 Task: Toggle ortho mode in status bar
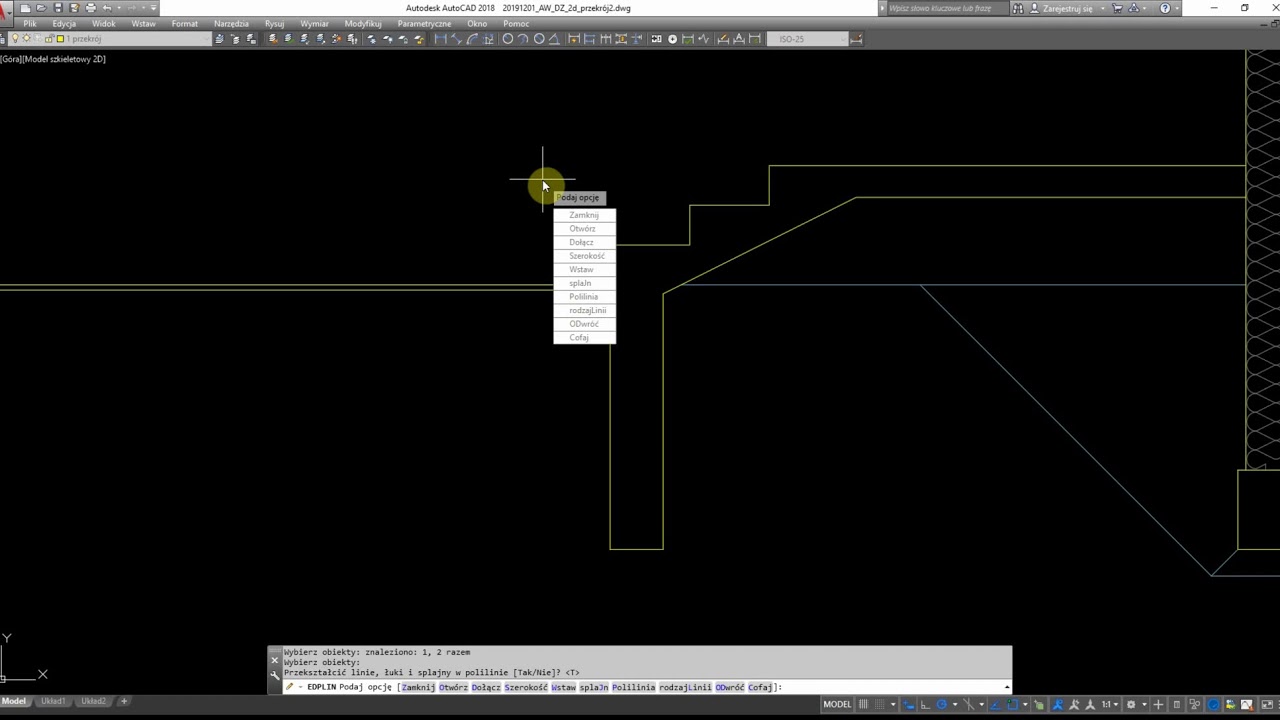[x=925, y=704]
